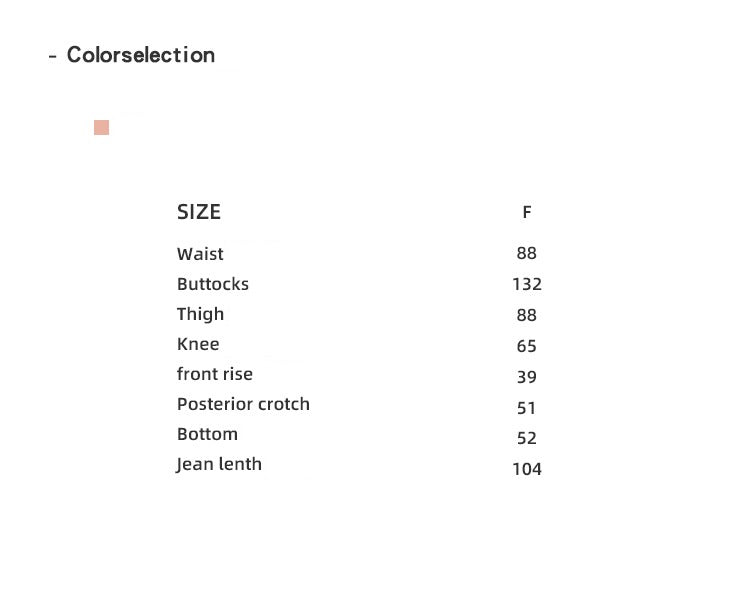Select the SIZE header label

tap(199, 212)
